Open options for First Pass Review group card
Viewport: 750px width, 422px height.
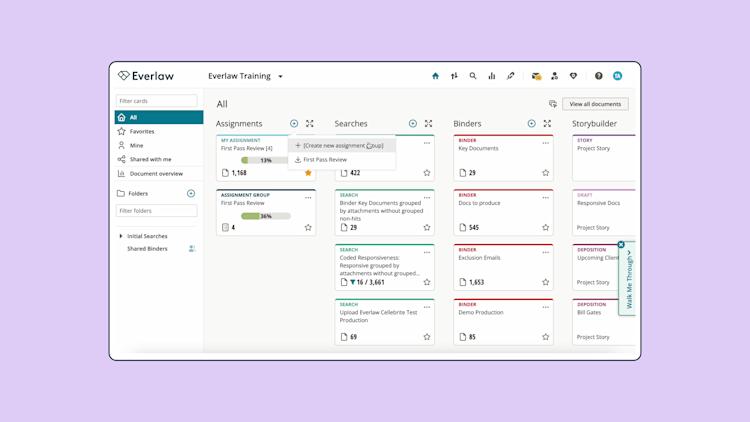(x=308, y=198)
